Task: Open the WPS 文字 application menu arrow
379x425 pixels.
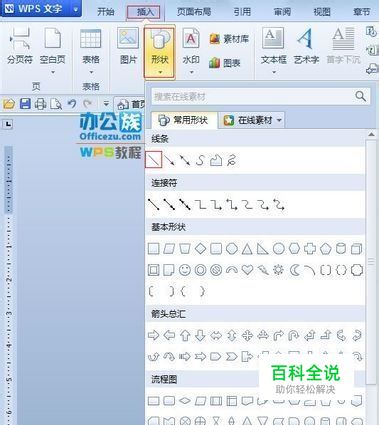Action: [x=75, y=9]
